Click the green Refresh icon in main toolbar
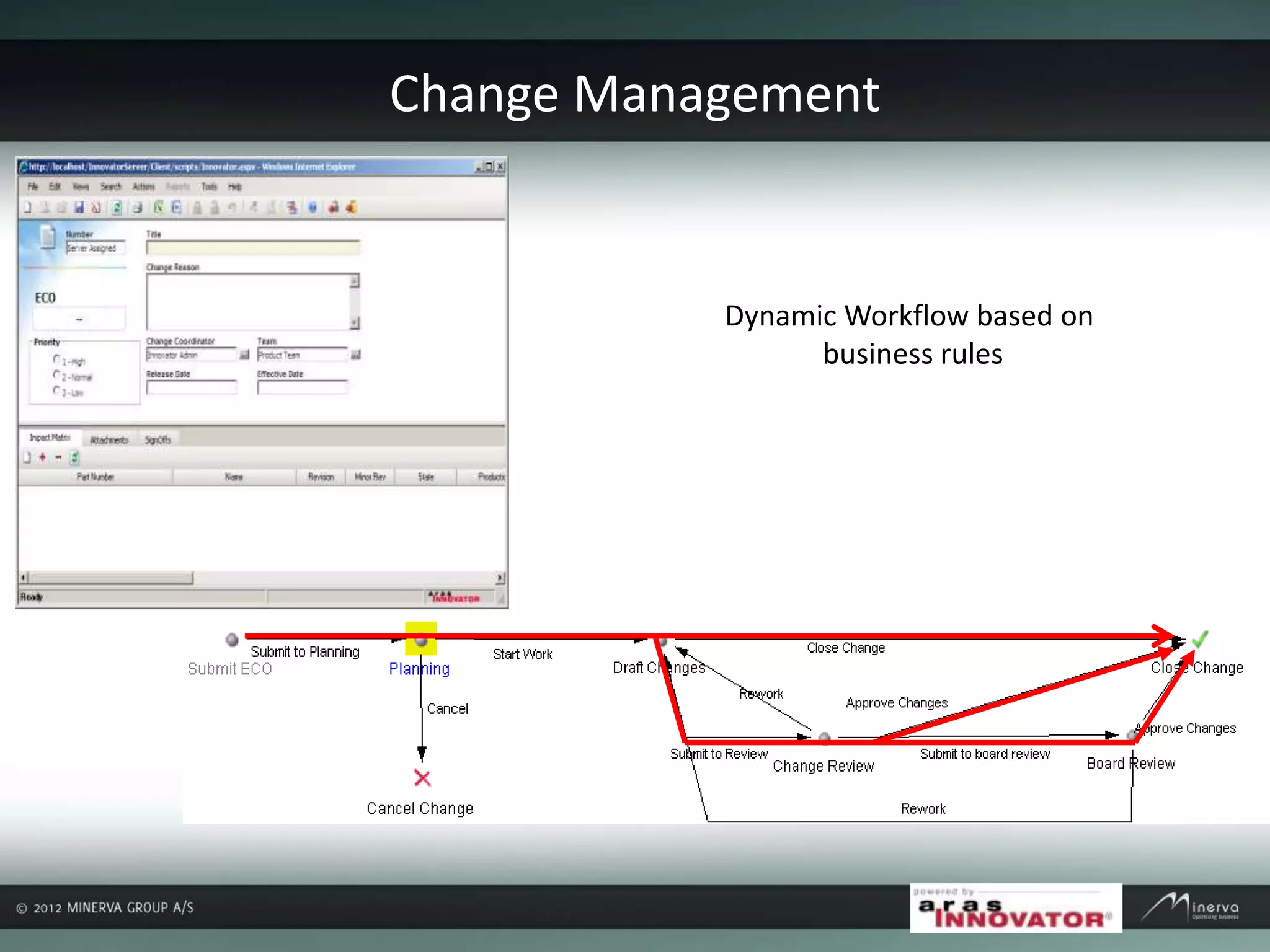 tap(117, 208)
